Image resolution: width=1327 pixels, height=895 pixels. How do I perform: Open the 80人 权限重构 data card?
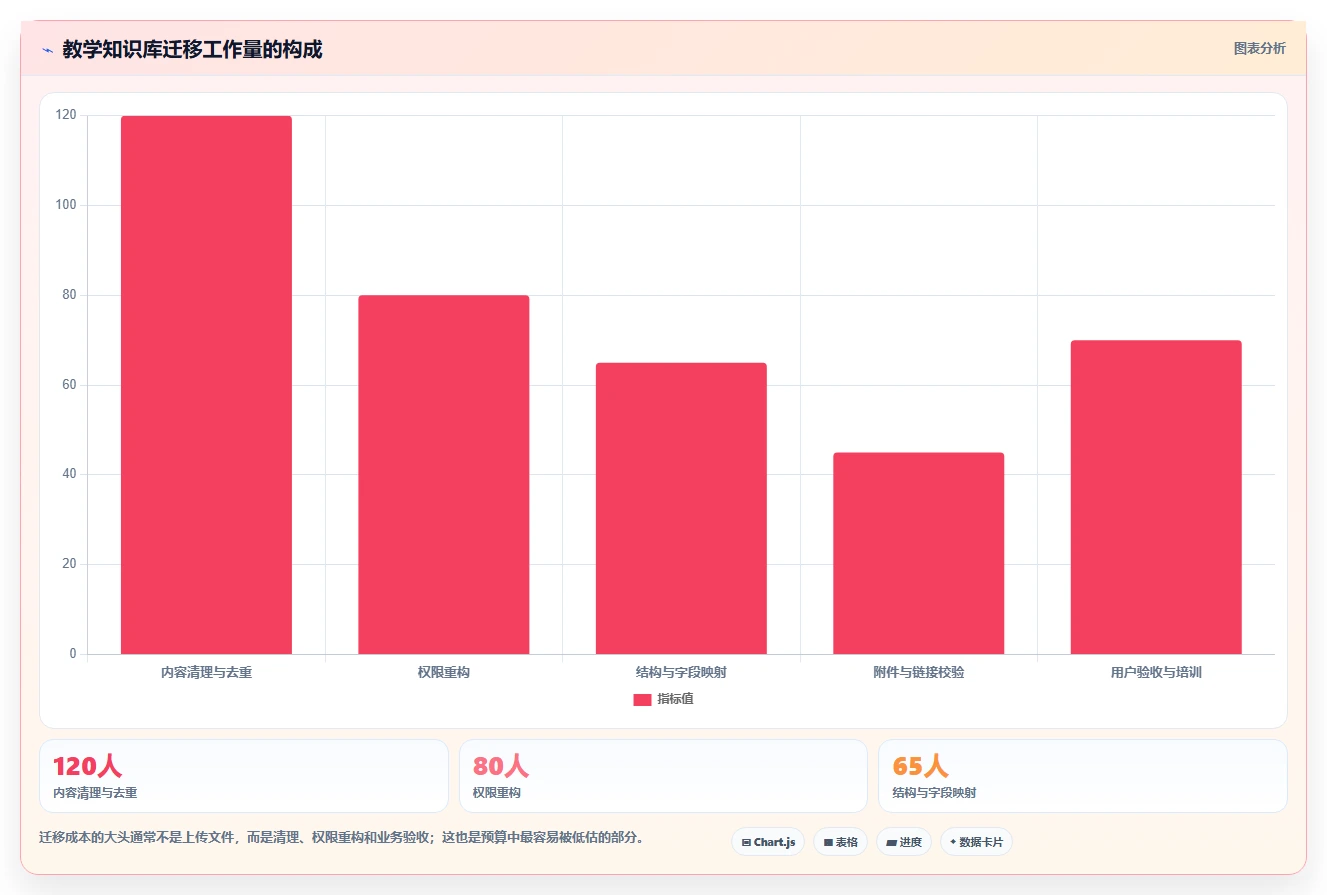click(663, 776)
